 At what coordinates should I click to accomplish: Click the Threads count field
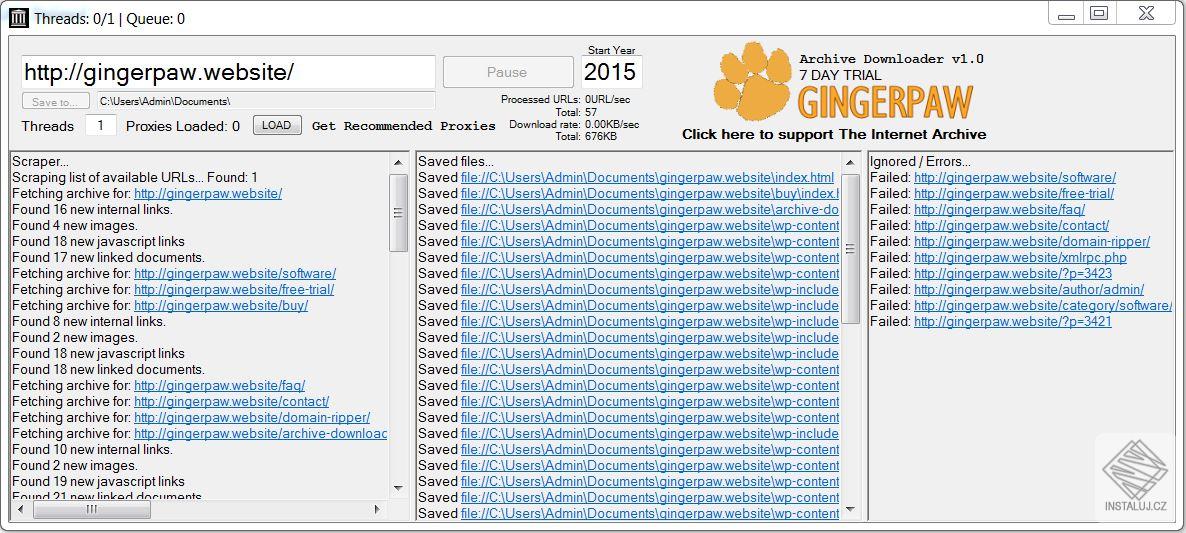(x=101, y=126)
